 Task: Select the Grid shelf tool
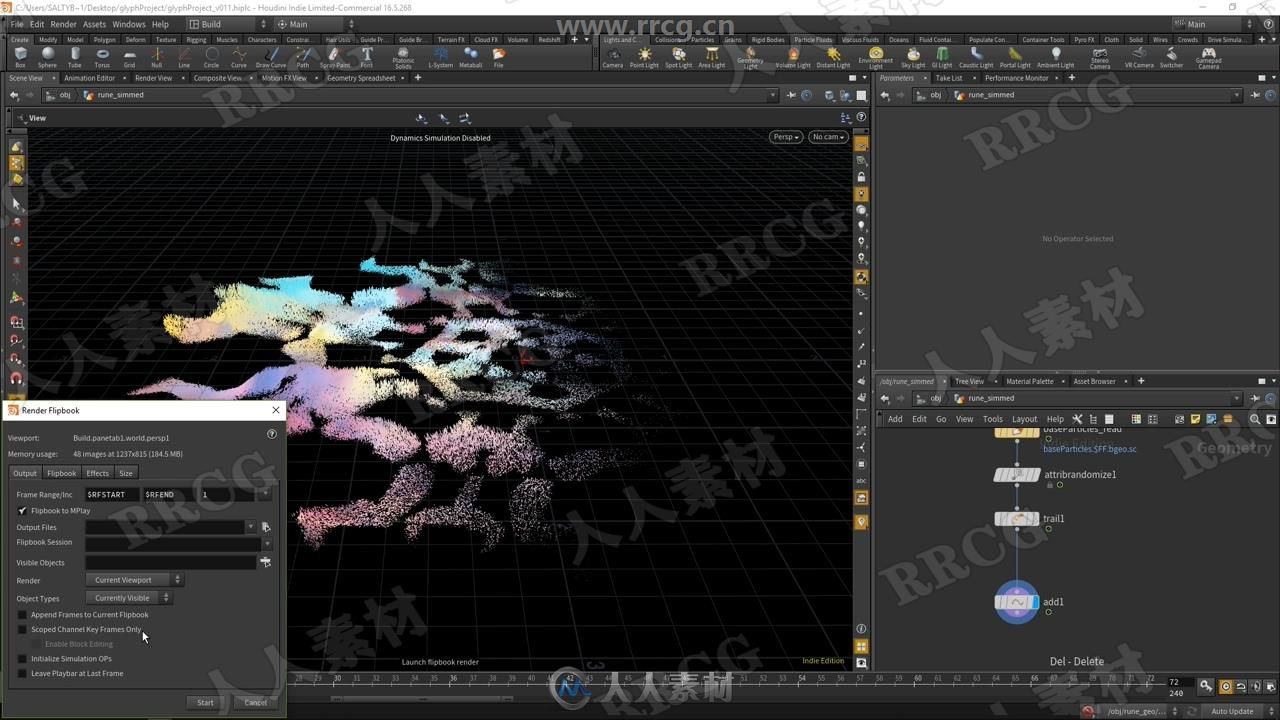coord(129,58)
